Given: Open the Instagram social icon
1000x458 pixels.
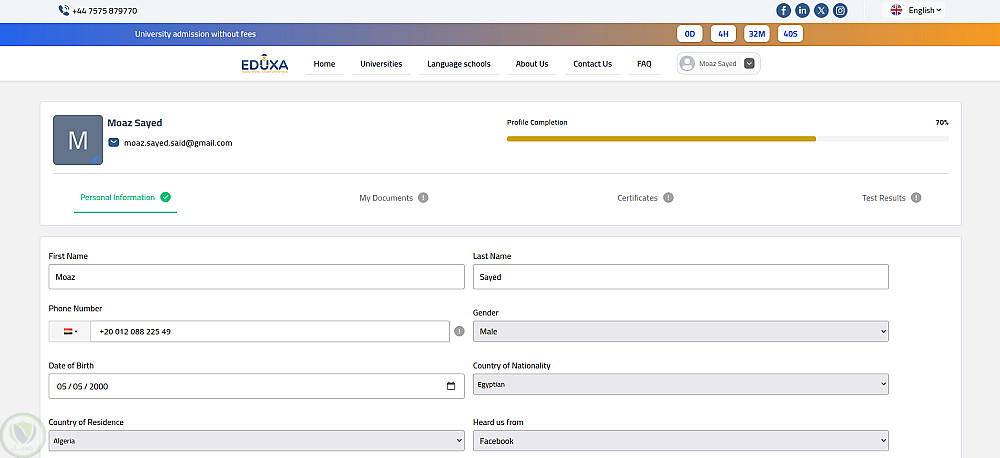Looking at the screenshot, I should point(840,10).
